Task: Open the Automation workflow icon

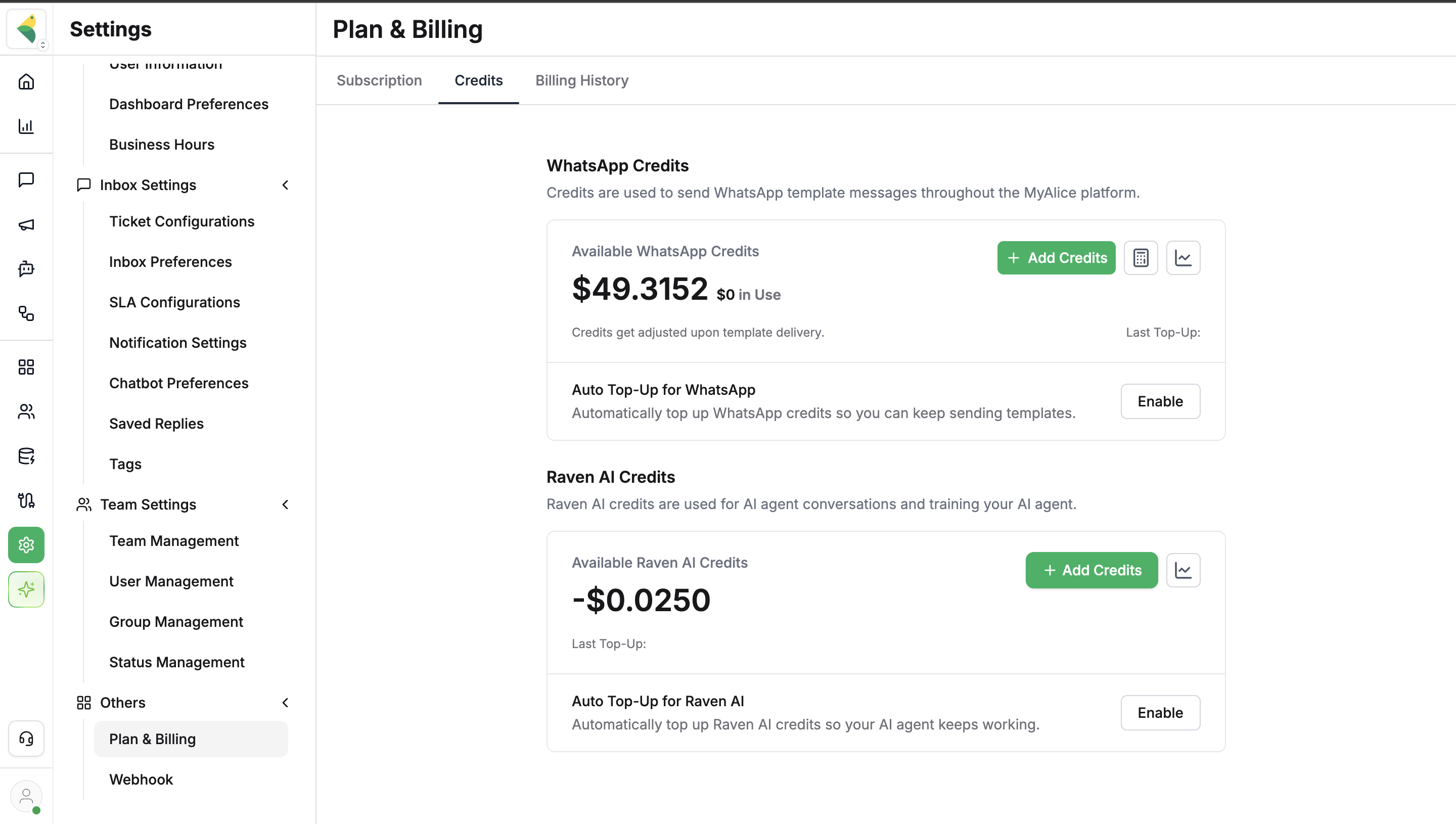Action: tap(26, 313)
